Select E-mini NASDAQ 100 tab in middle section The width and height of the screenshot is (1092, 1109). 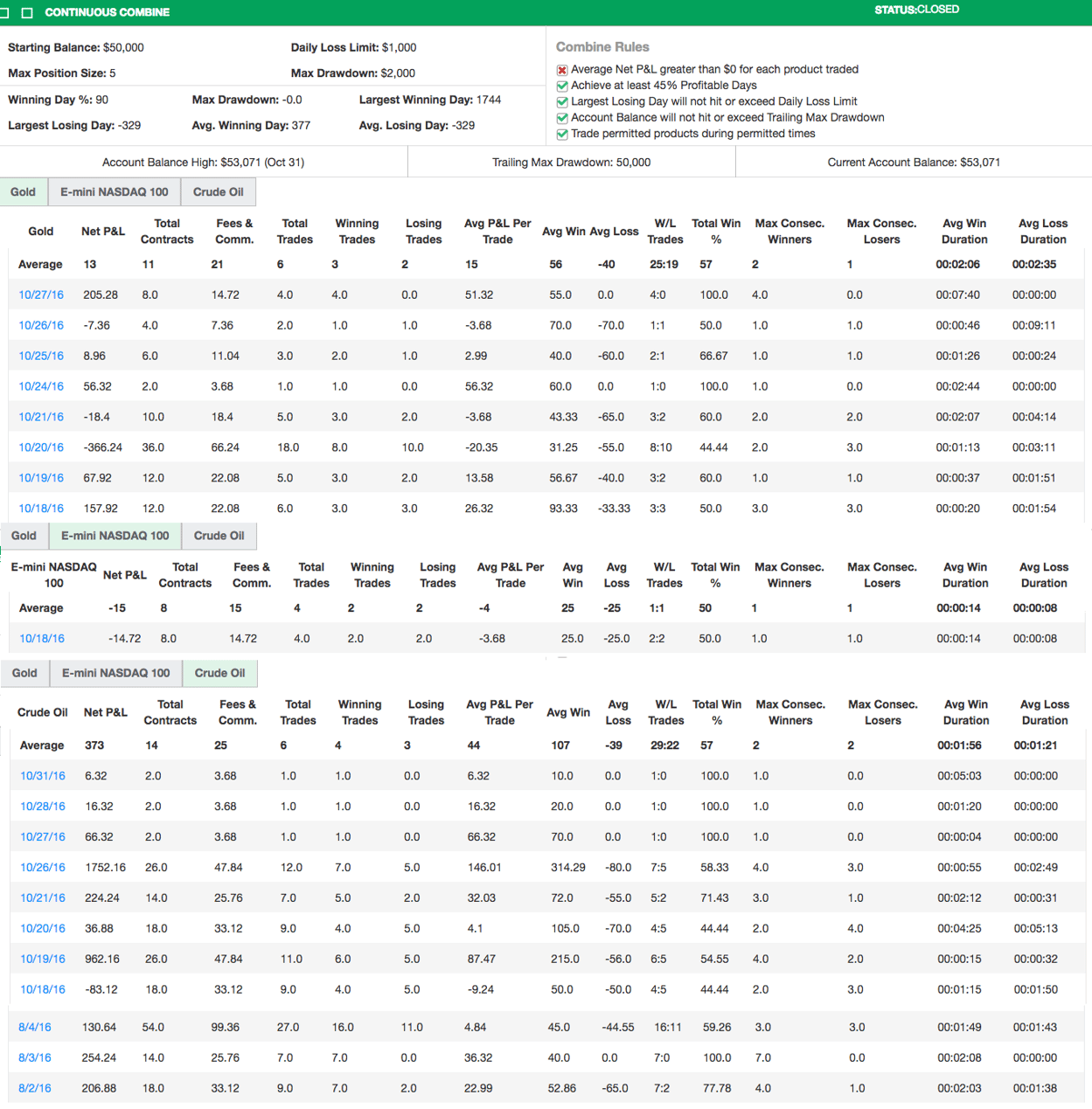115,536
